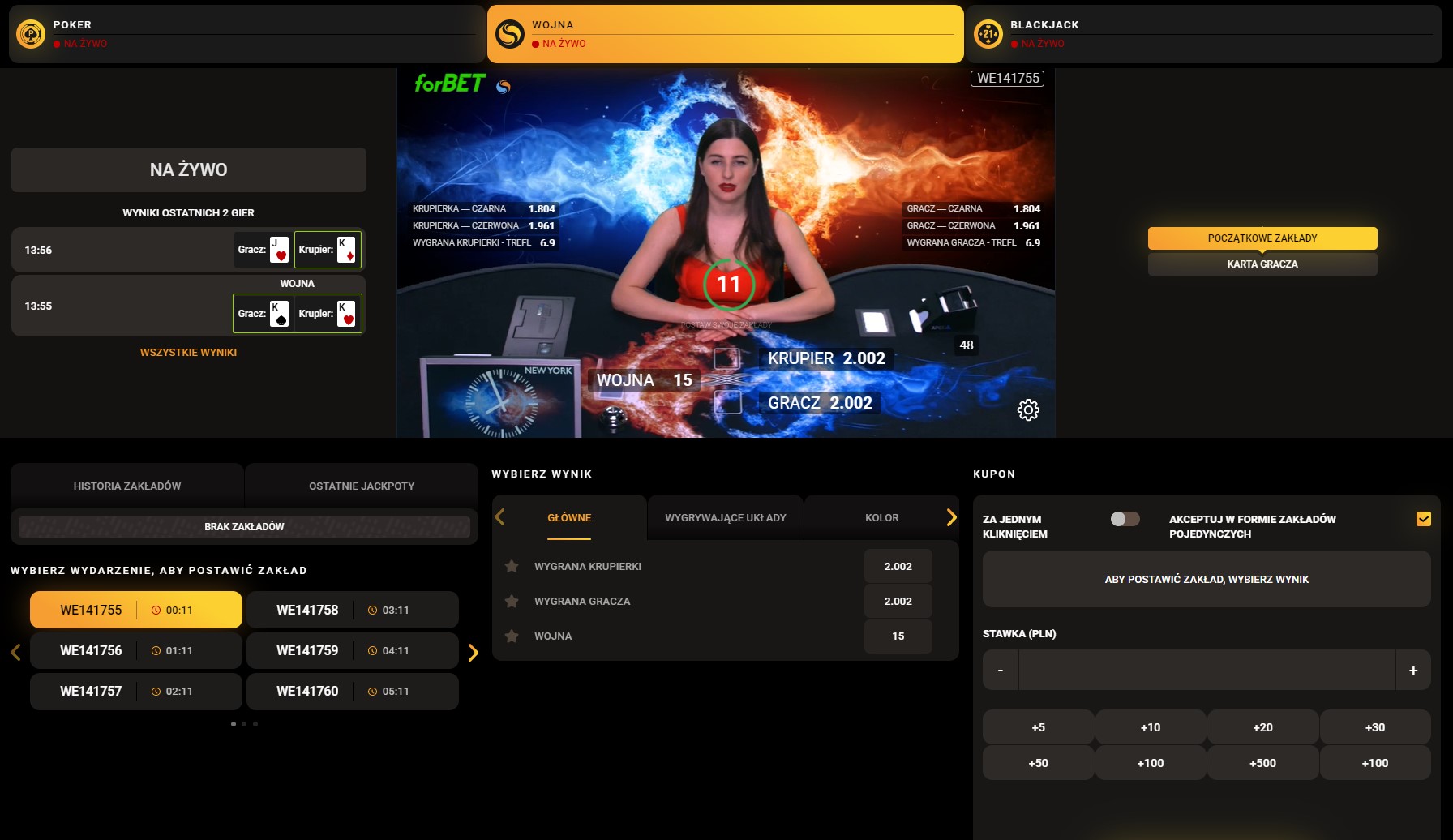Pick Wygrana Krupierki odds 2.002

898,566
